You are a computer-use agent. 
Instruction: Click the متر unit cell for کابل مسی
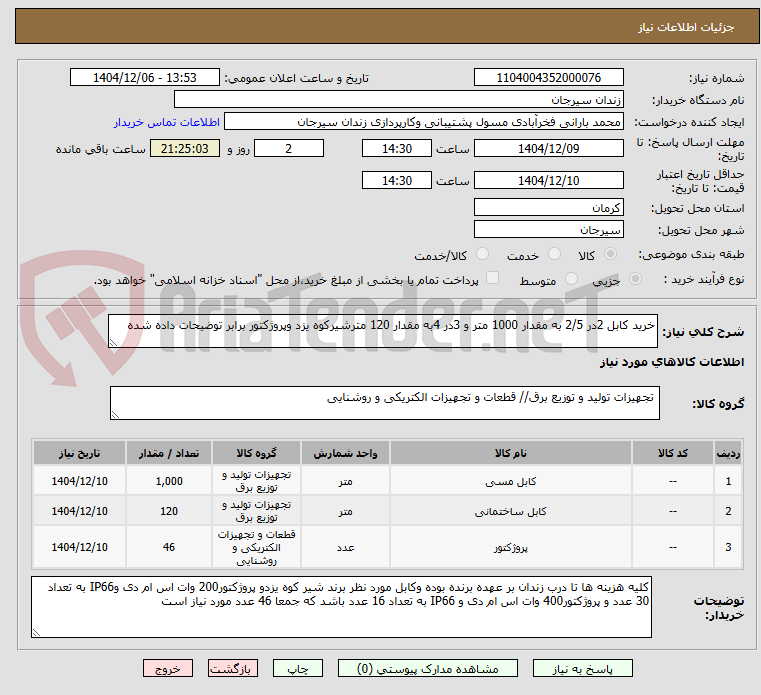345,481
